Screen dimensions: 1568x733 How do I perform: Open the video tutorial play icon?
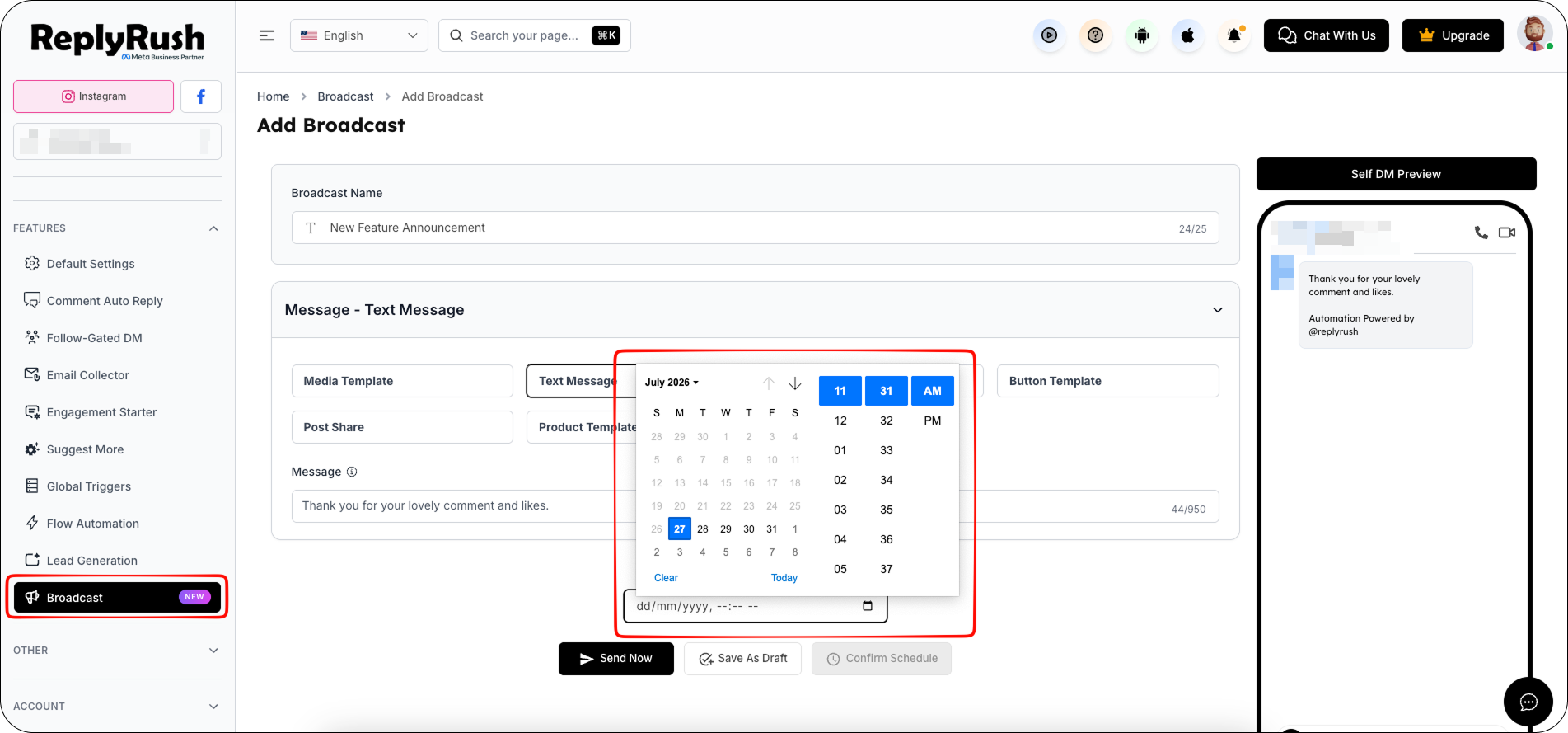pyautogui.click(x=1049, y=35)
